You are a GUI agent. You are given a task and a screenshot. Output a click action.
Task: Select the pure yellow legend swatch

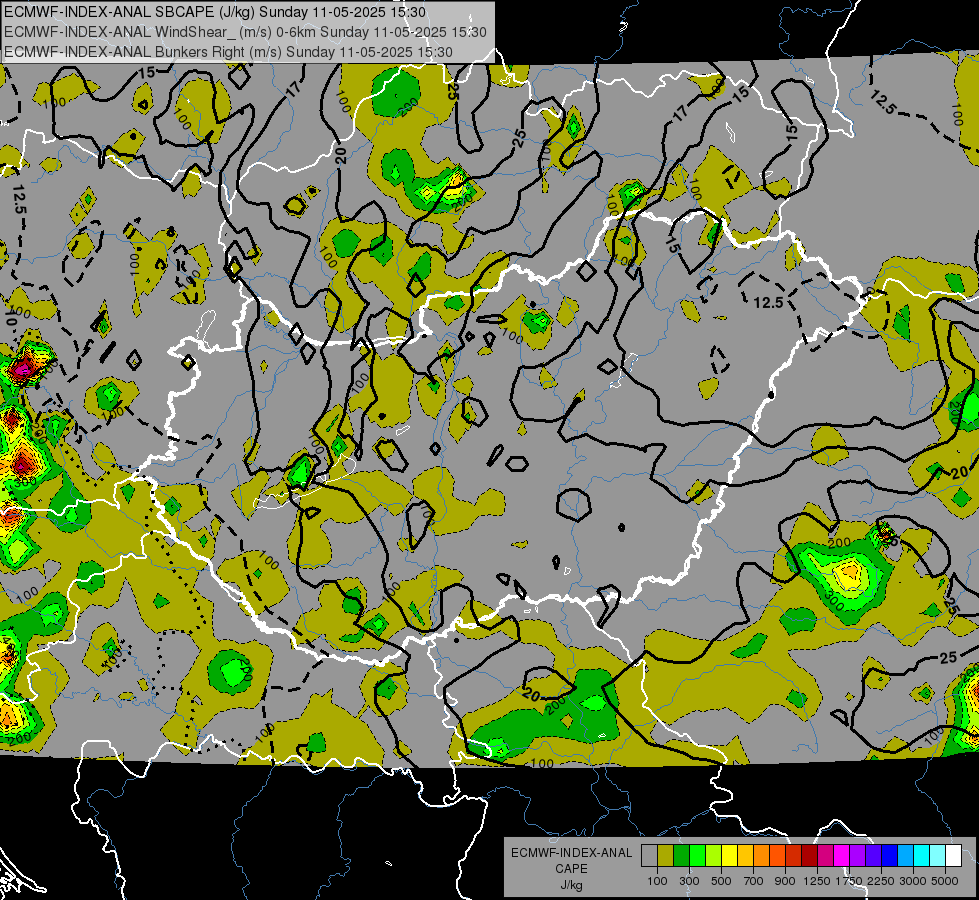tap(729, 856)
